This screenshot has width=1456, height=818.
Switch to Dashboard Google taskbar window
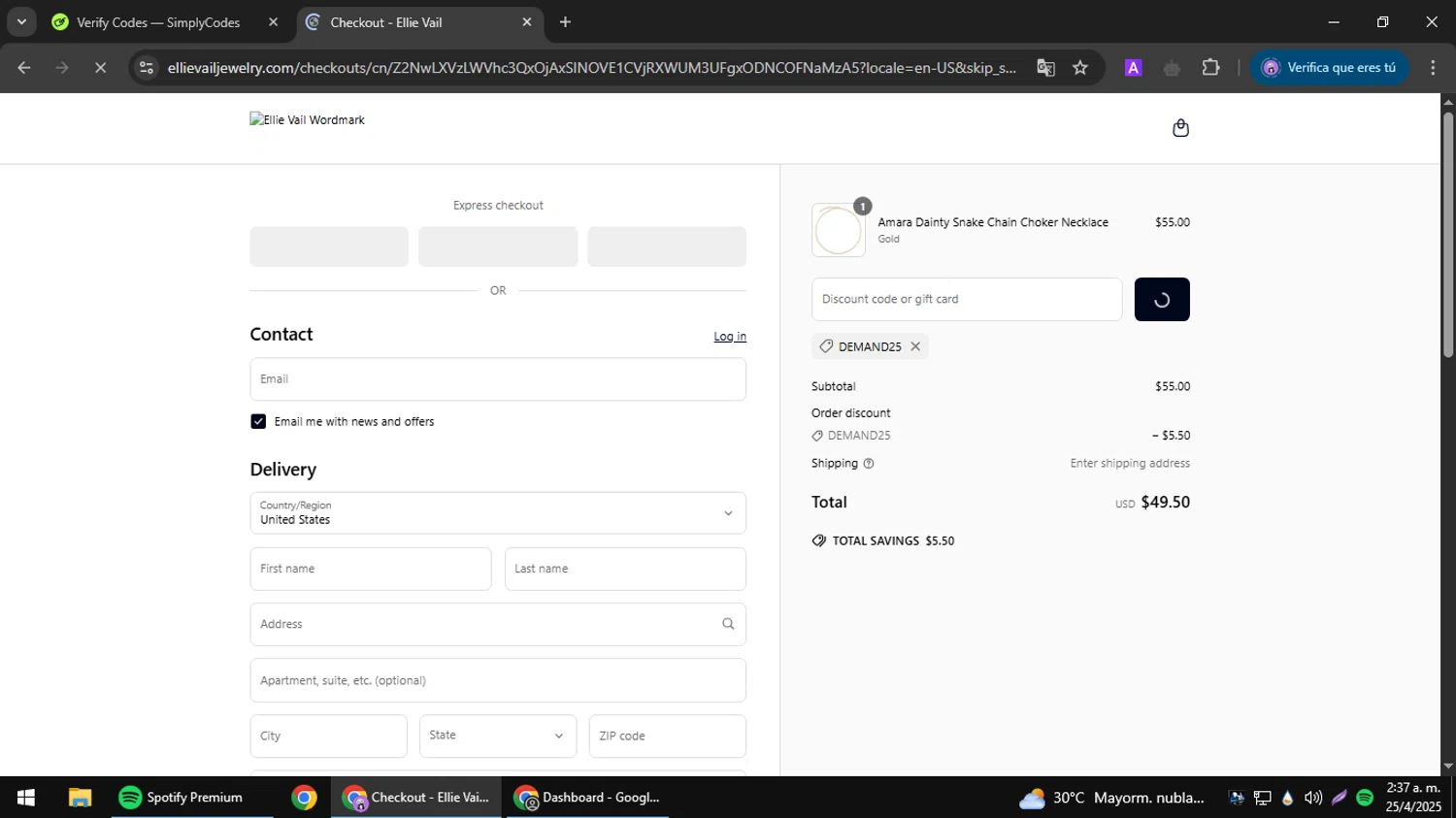tap(586, 798)
